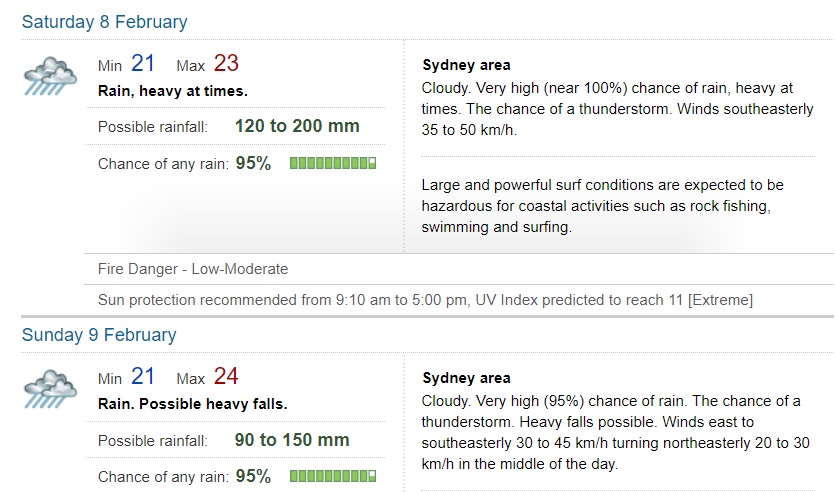The width and height of the screenshot is (835, 493).
Task: Click the Sun protection UV Index line
Action: coord(425,299)
